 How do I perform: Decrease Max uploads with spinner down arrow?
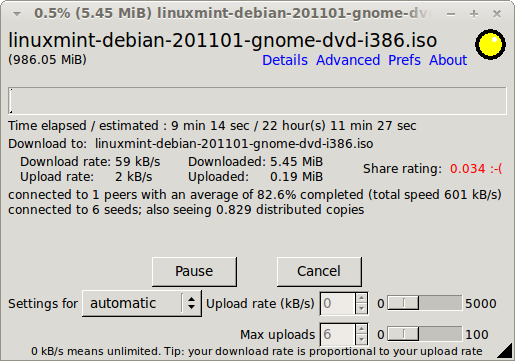tap(361, 339)
